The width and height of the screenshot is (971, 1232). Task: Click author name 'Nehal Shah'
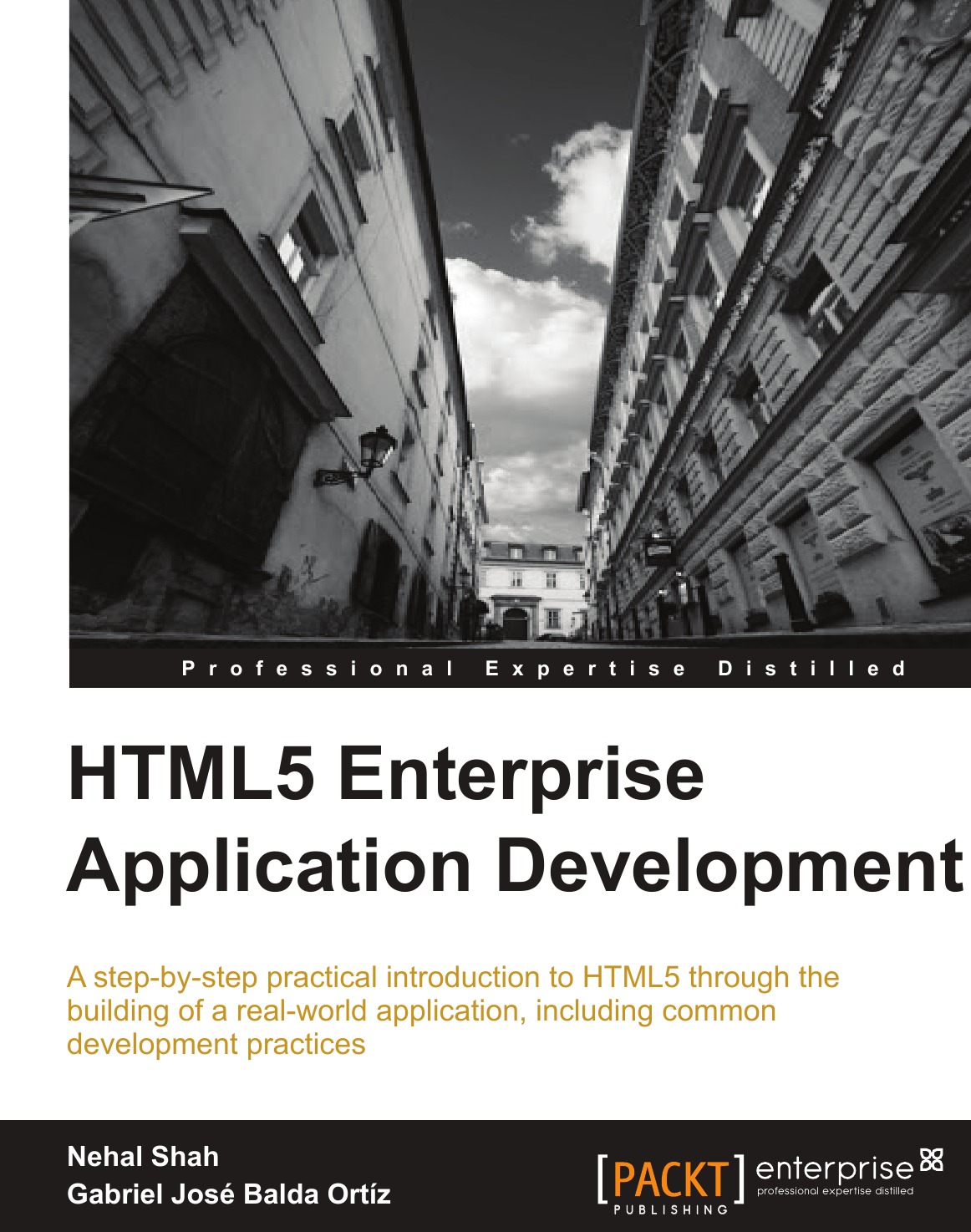(x=143, y=1157)
